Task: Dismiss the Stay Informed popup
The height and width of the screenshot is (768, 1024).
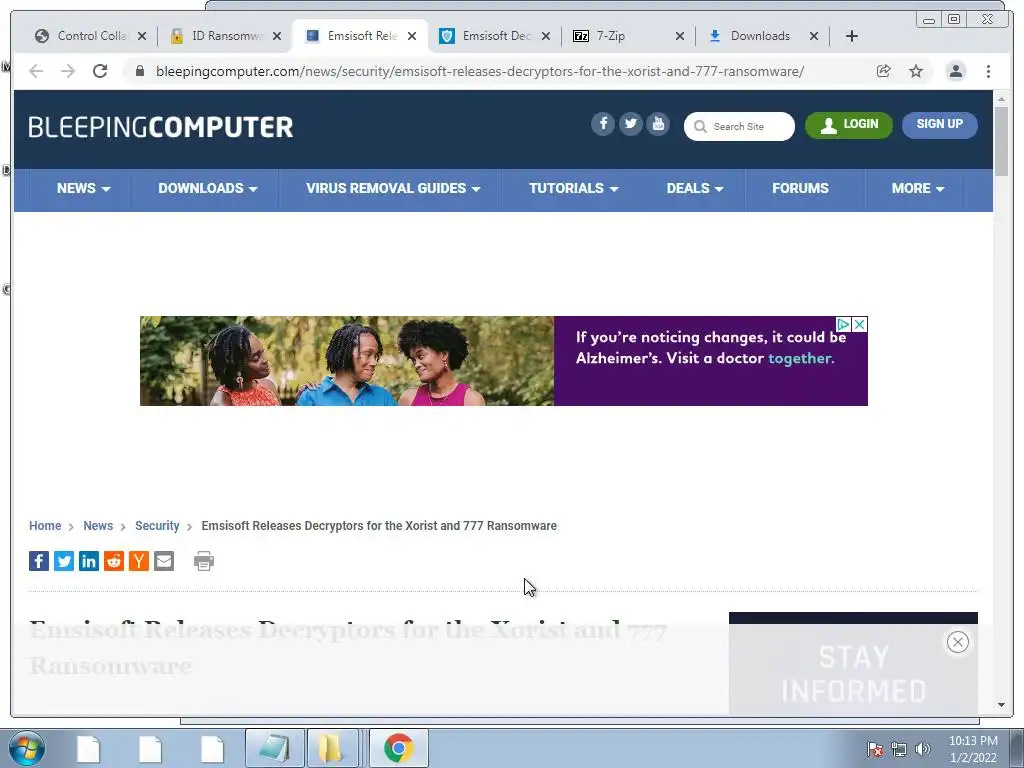Action: click(957, 642)
